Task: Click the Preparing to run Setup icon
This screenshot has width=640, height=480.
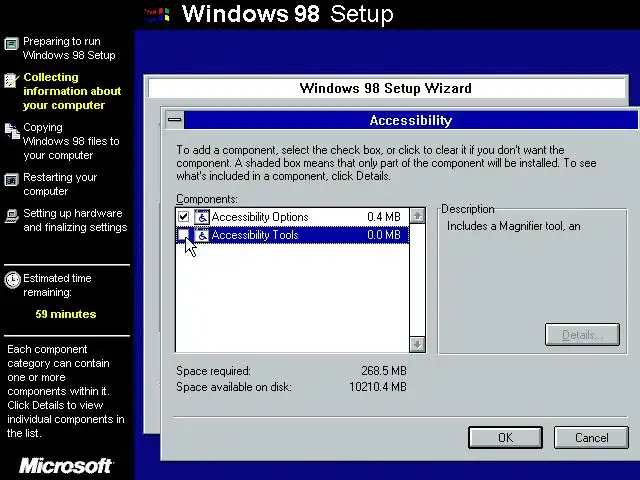Action: coord(11,43)
